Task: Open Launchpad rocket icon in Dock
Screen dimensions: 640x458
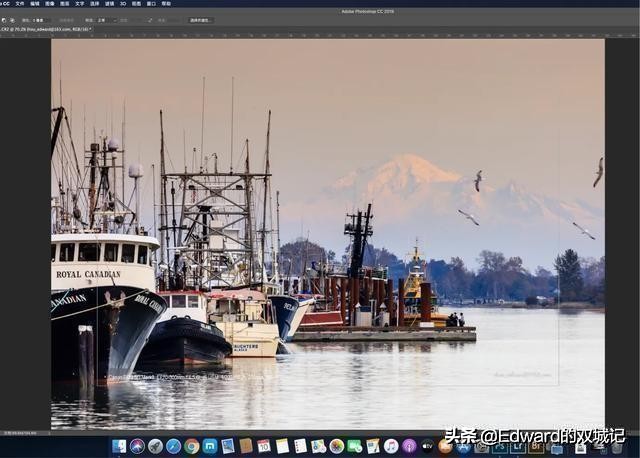Action: [x=156, y=446]
